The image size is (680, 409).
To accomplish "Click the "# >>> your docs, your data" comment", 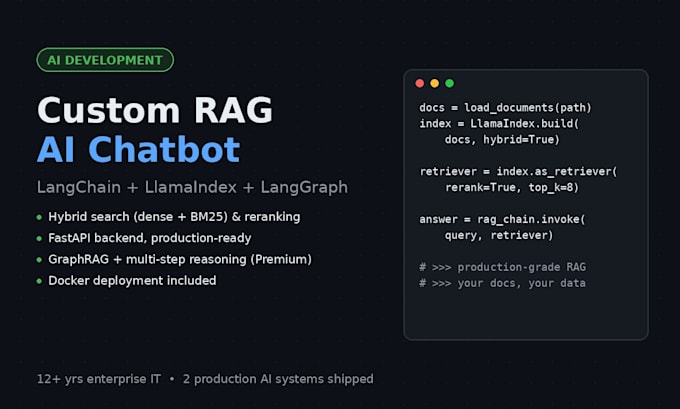I will tap(502, 283).
